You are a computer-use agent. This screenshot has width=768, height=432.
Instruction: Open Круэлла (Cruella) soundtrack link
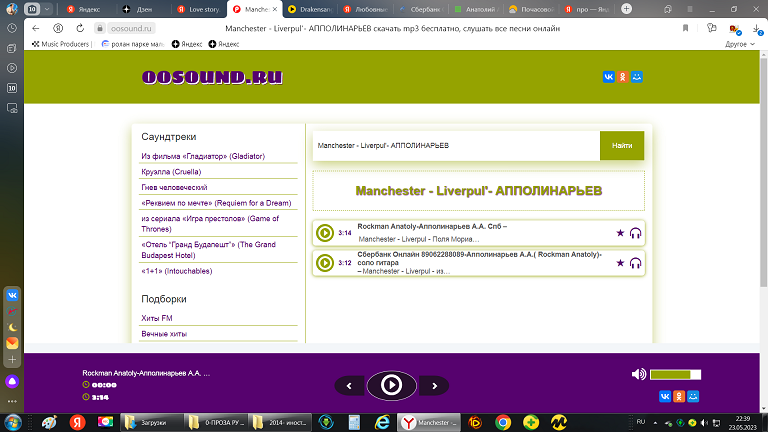pyautogui.click(x=171, y=172)
